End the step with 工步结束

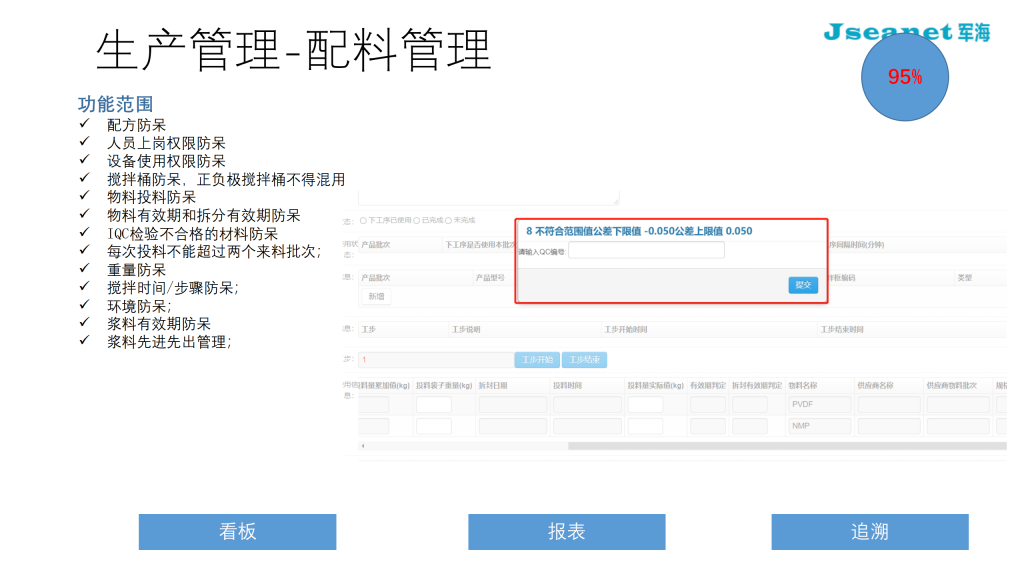click(584, 360)
